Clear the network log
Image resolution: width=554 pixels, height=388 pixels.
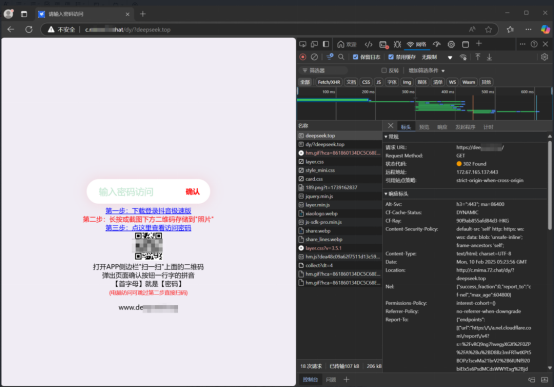tap(314, 57)
